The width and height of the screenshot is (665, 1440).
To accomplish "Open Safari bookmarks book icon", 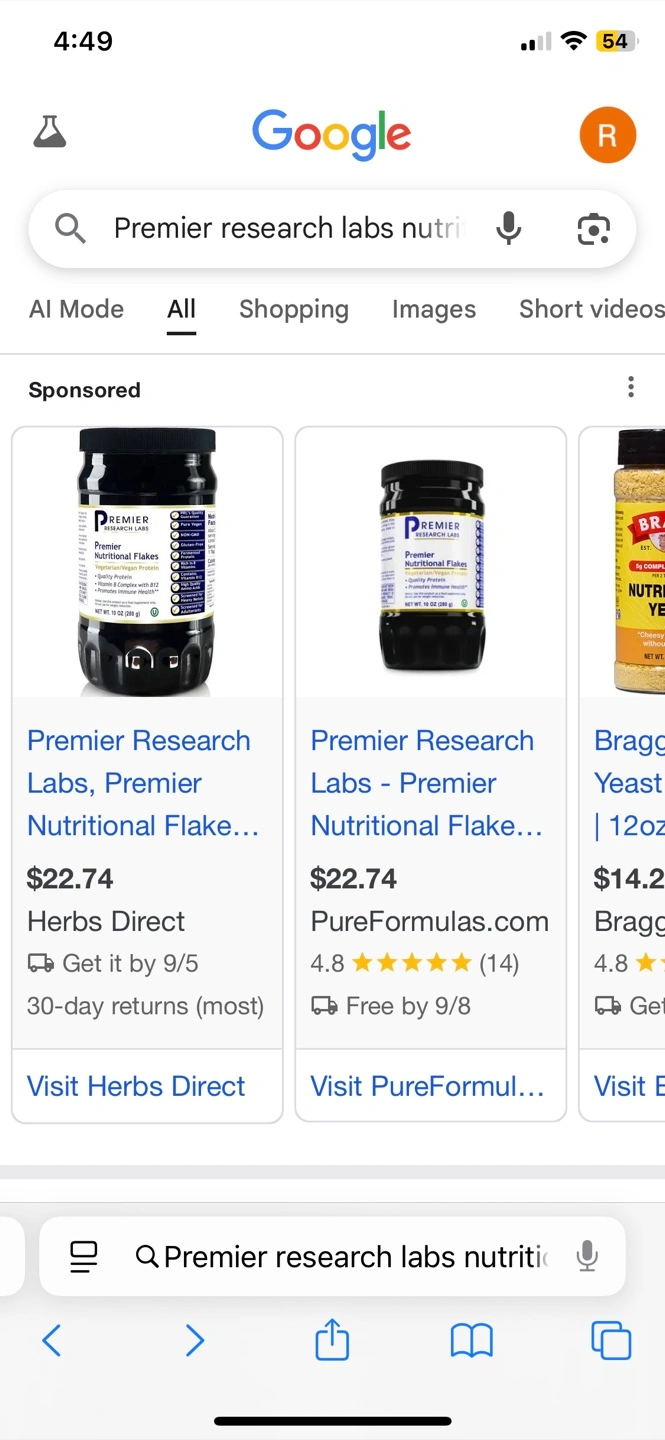I will pos(471,1340).
